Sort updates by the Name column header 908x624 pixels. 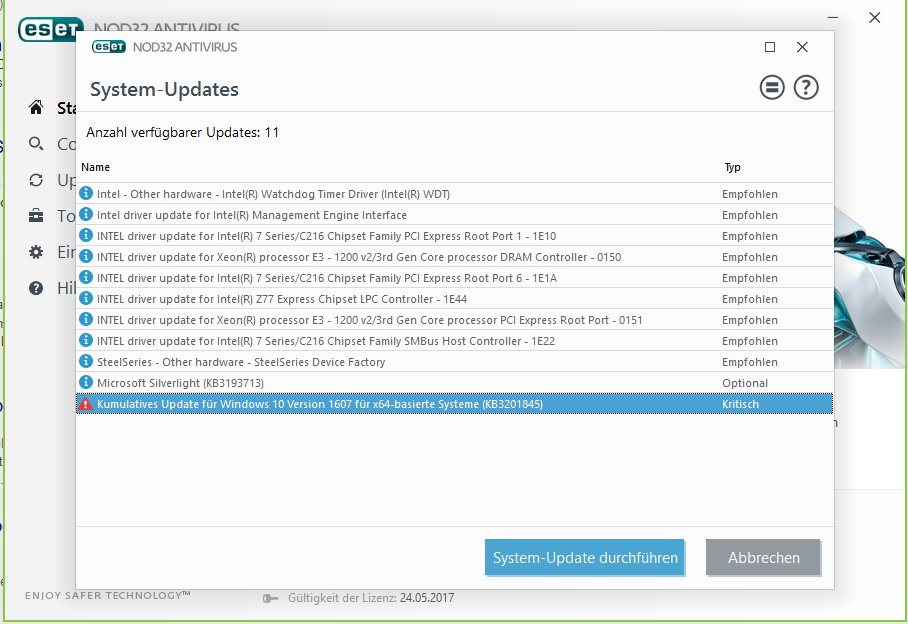(x=96, y=167)
